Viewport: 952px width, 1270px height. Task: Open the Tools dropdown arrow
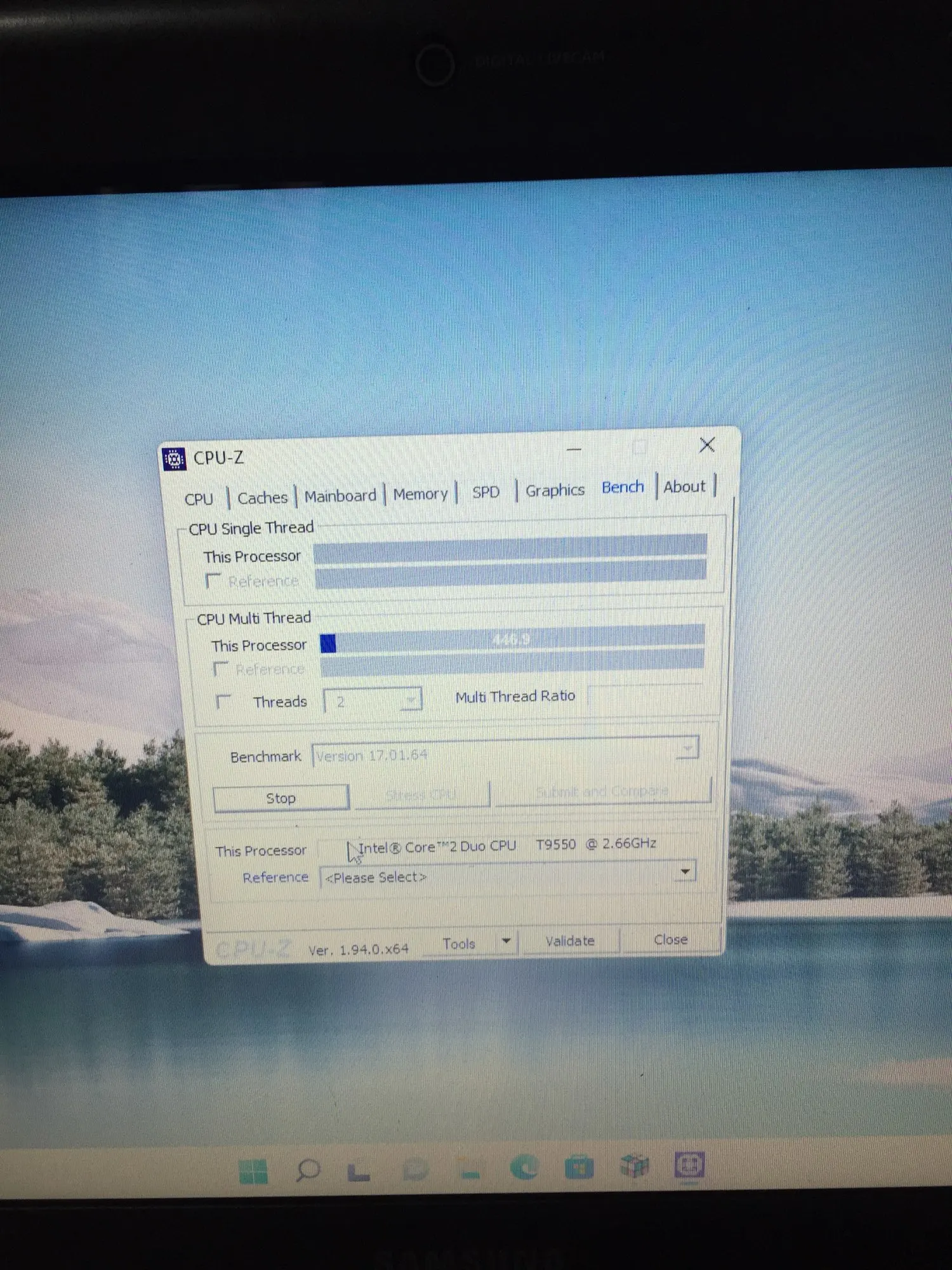pos(506,941)
